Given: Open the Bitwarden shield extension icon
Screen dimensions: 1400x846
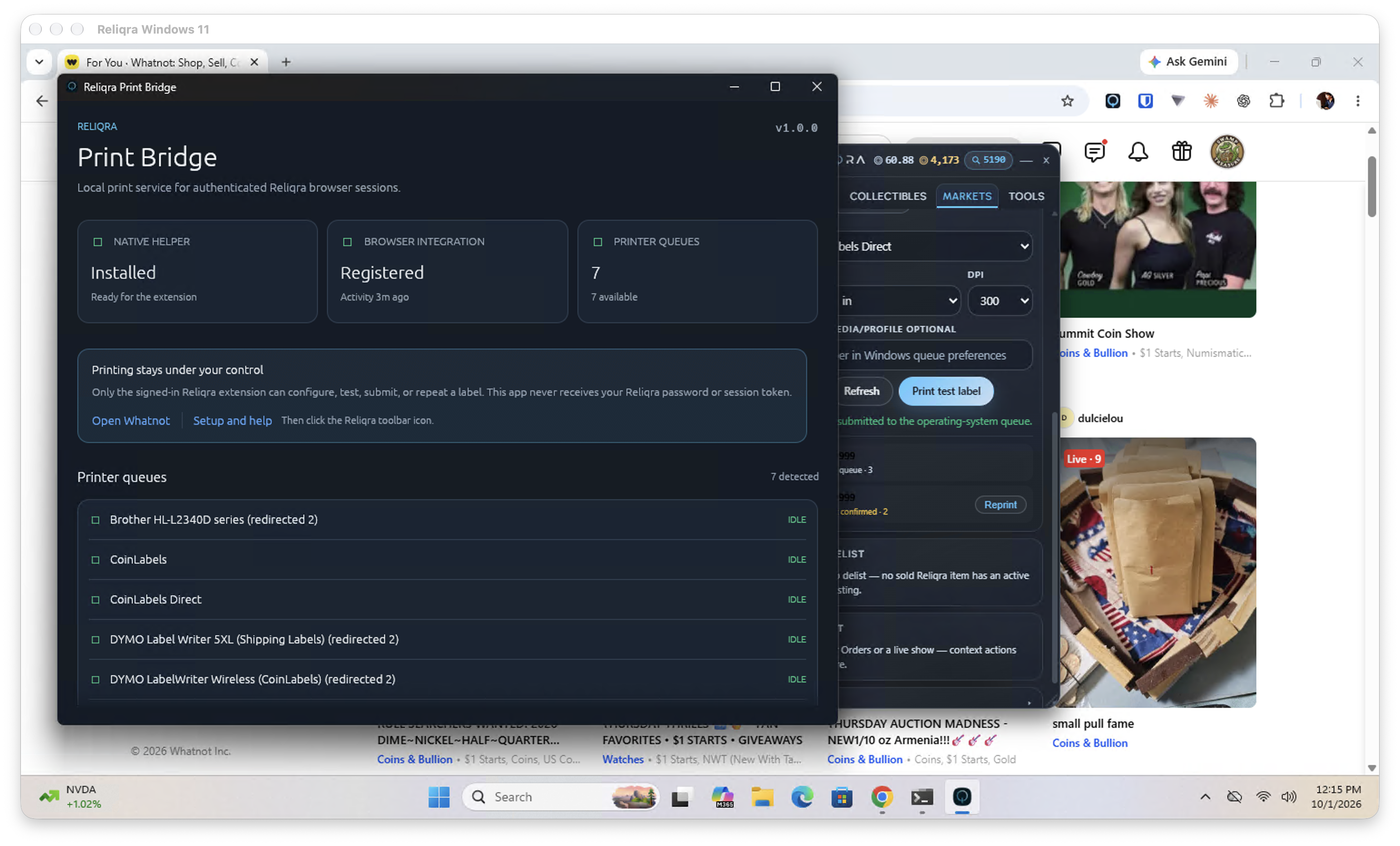Looking at the screenshot, I should 1145,101.
